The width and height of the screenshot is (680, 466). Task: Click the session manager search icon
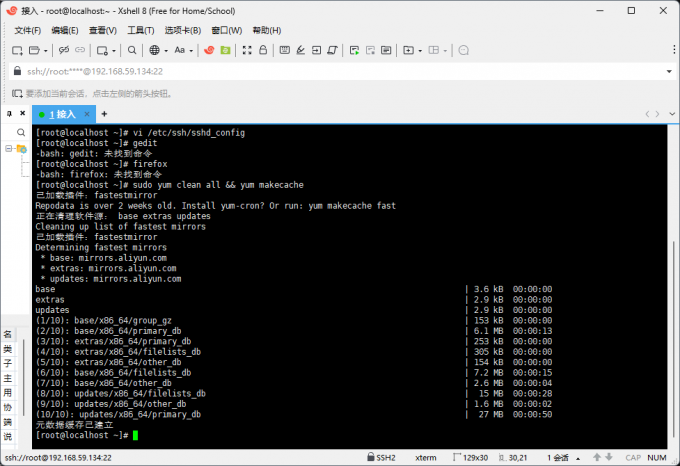point(21,132)
